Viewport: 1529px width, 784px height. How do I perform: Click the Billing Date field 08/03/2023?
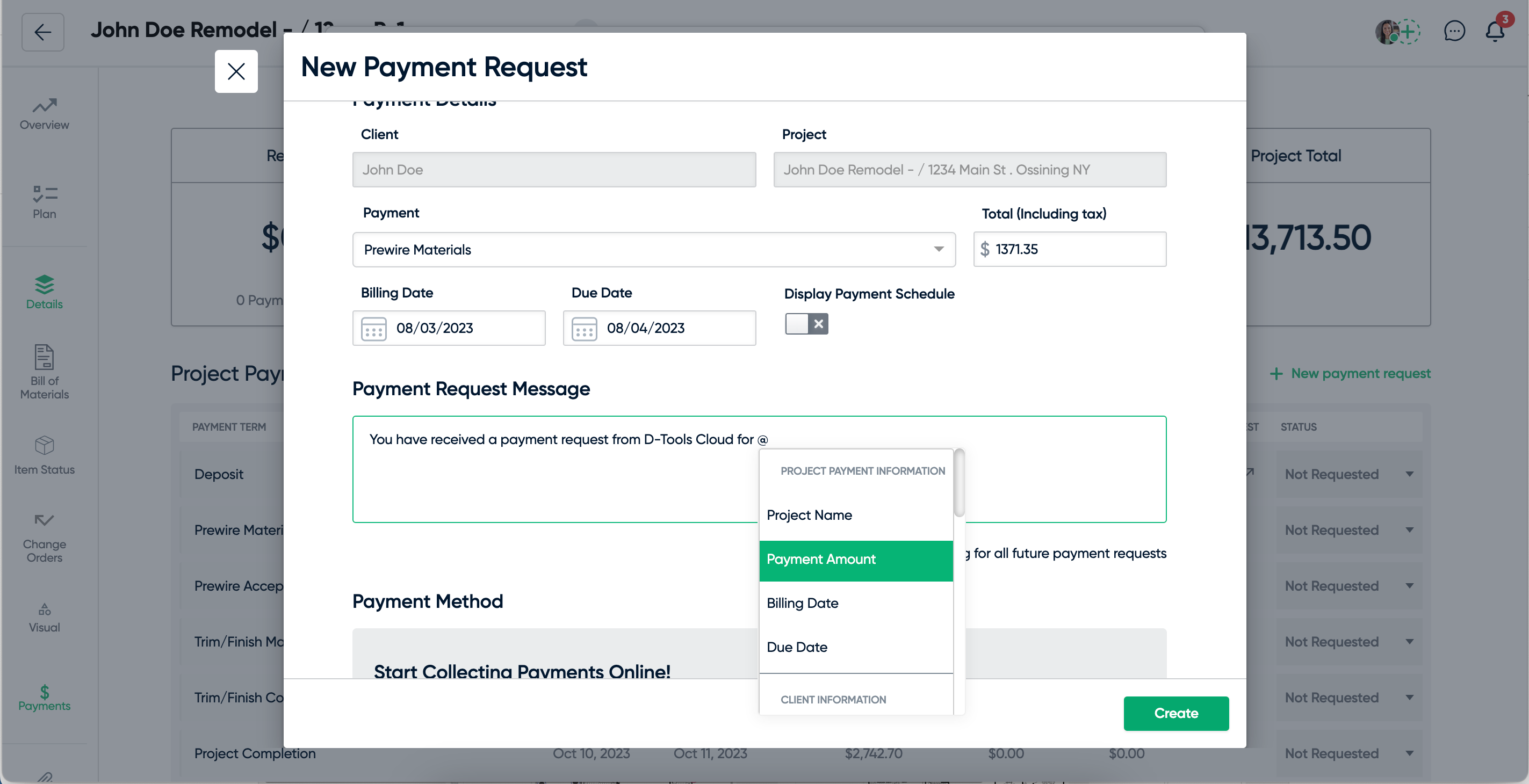click(449, 328)
